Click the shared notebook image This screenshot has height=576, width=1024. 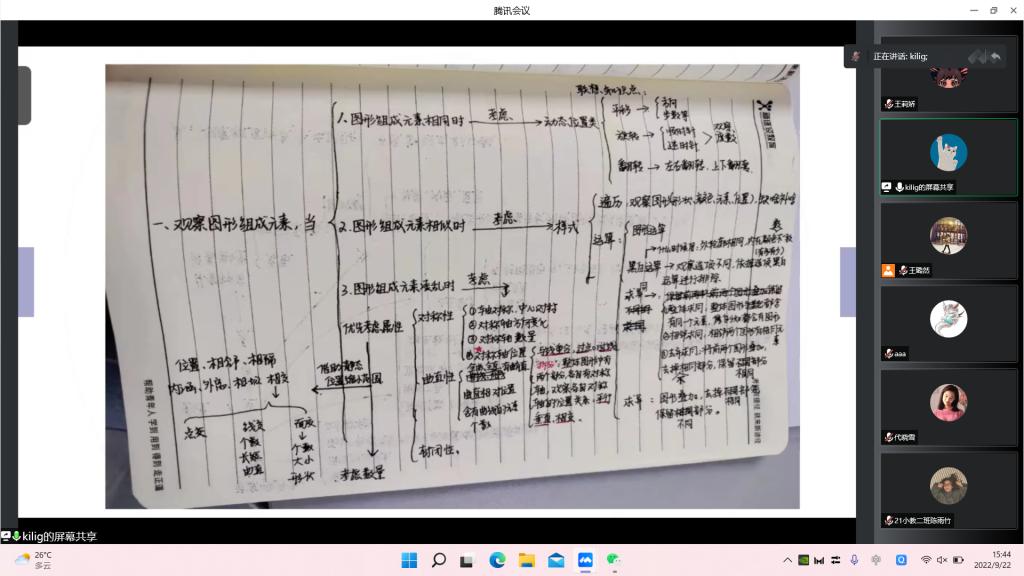[x=452, y=286]
